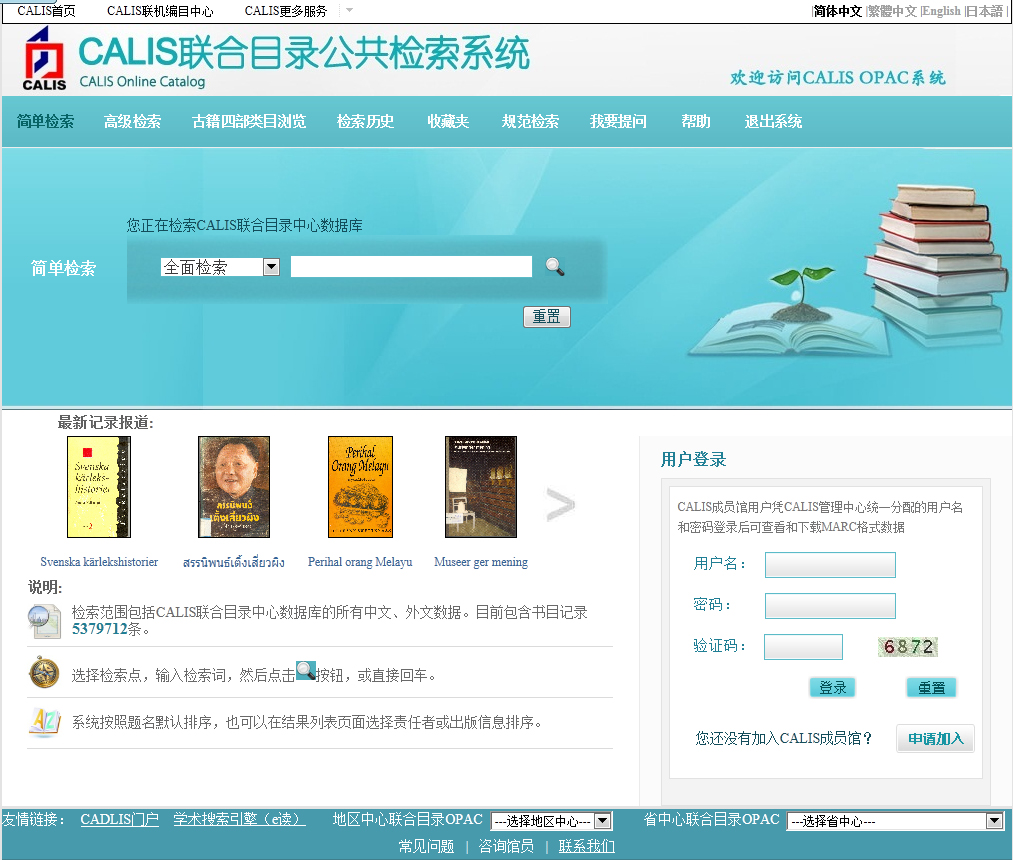The height and width of the screenshot is (860, 1013).
Task: Click the magnifier search icon beside search box
Action: pos(554,267)
